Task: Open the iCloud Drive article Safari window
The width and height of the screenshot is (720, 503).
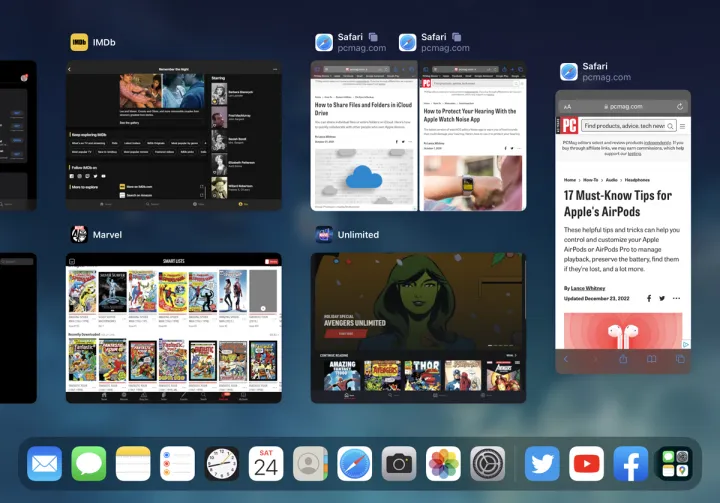Action: (x=364, y=135)
